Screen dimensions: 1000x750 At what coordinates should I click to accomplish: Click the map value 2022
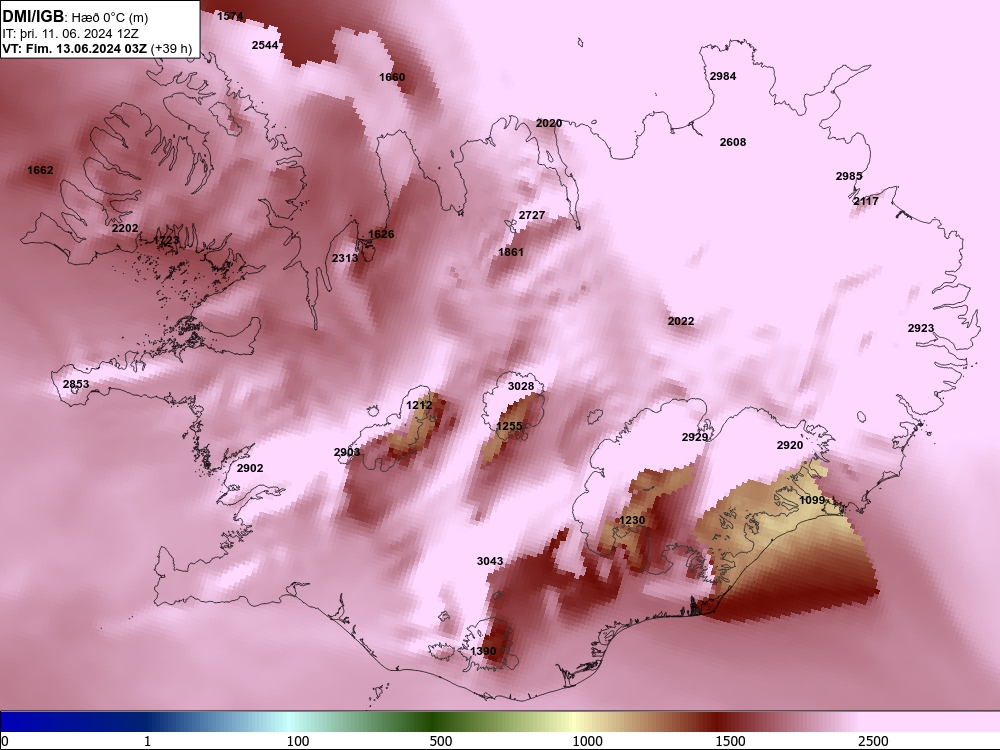(x=680, y=321)
